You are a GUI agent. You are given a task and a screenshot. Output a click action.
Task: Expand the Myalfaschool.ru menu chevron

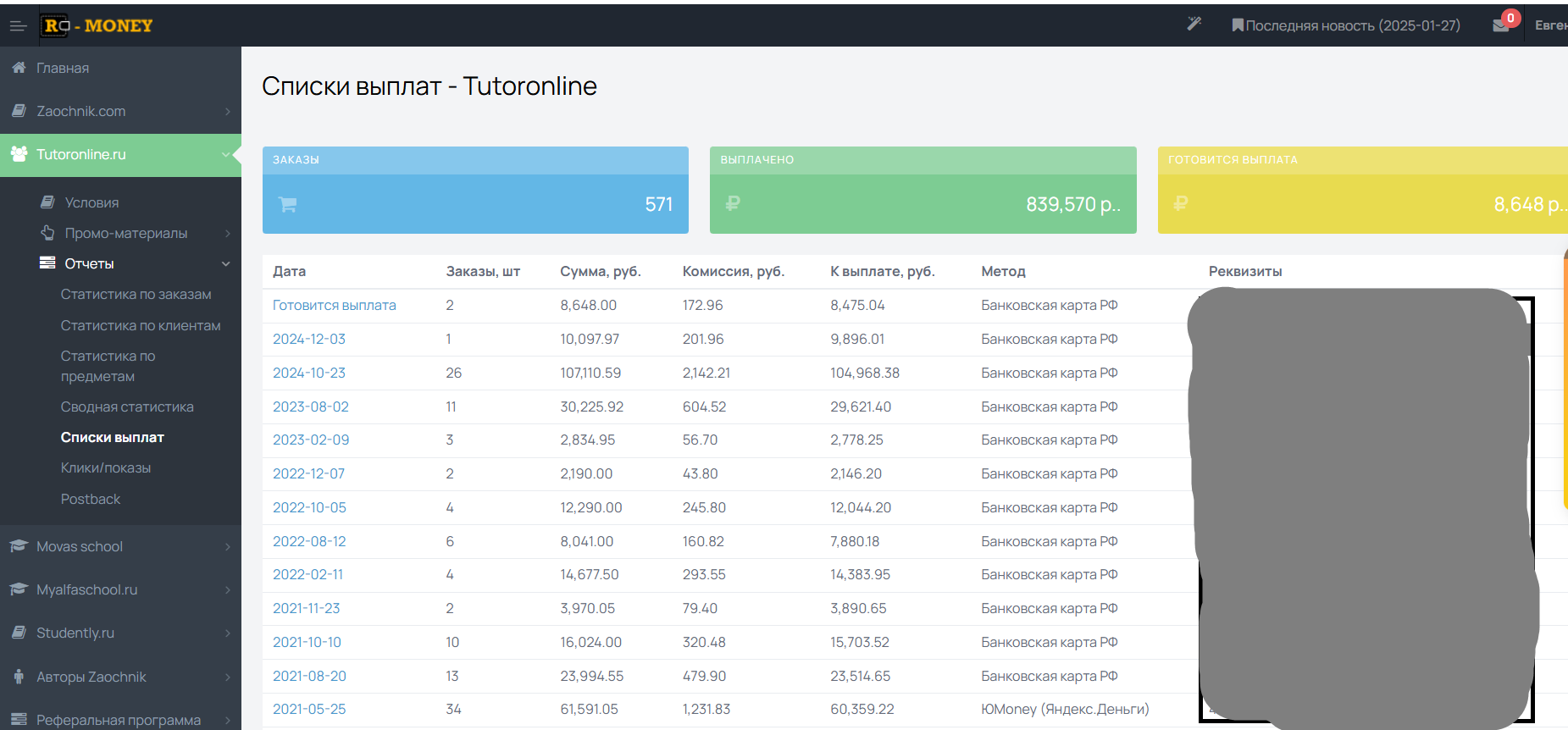coord(227,590)
